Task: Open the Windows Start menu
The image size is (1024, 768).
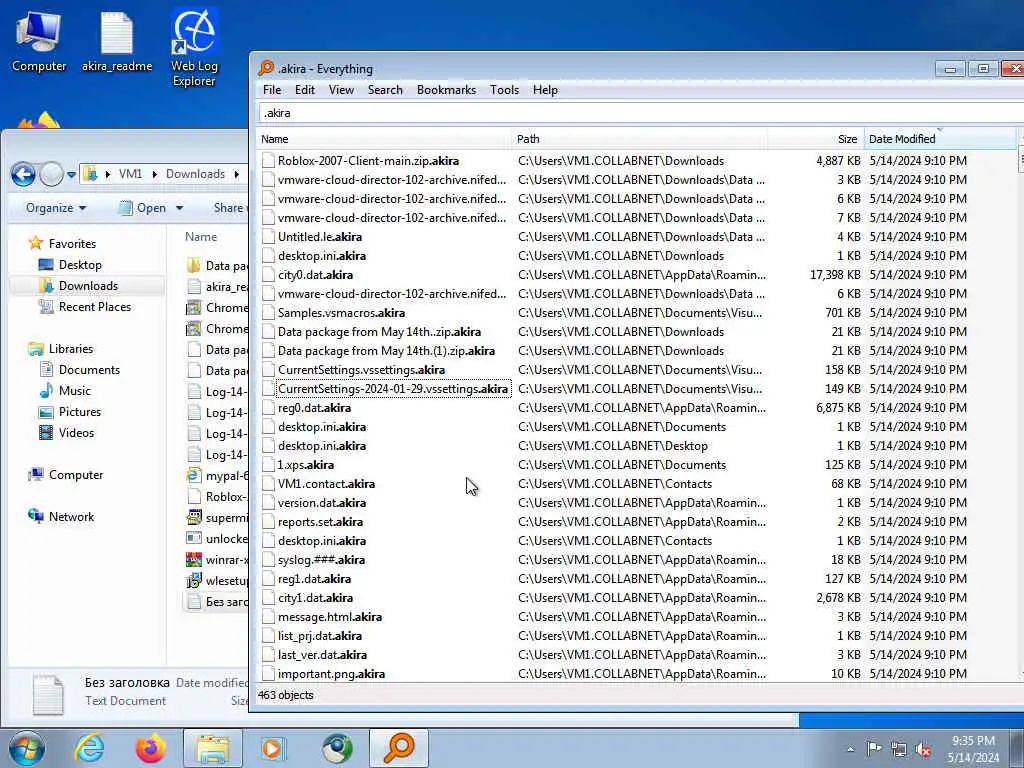Action: (x=27, y=748)
